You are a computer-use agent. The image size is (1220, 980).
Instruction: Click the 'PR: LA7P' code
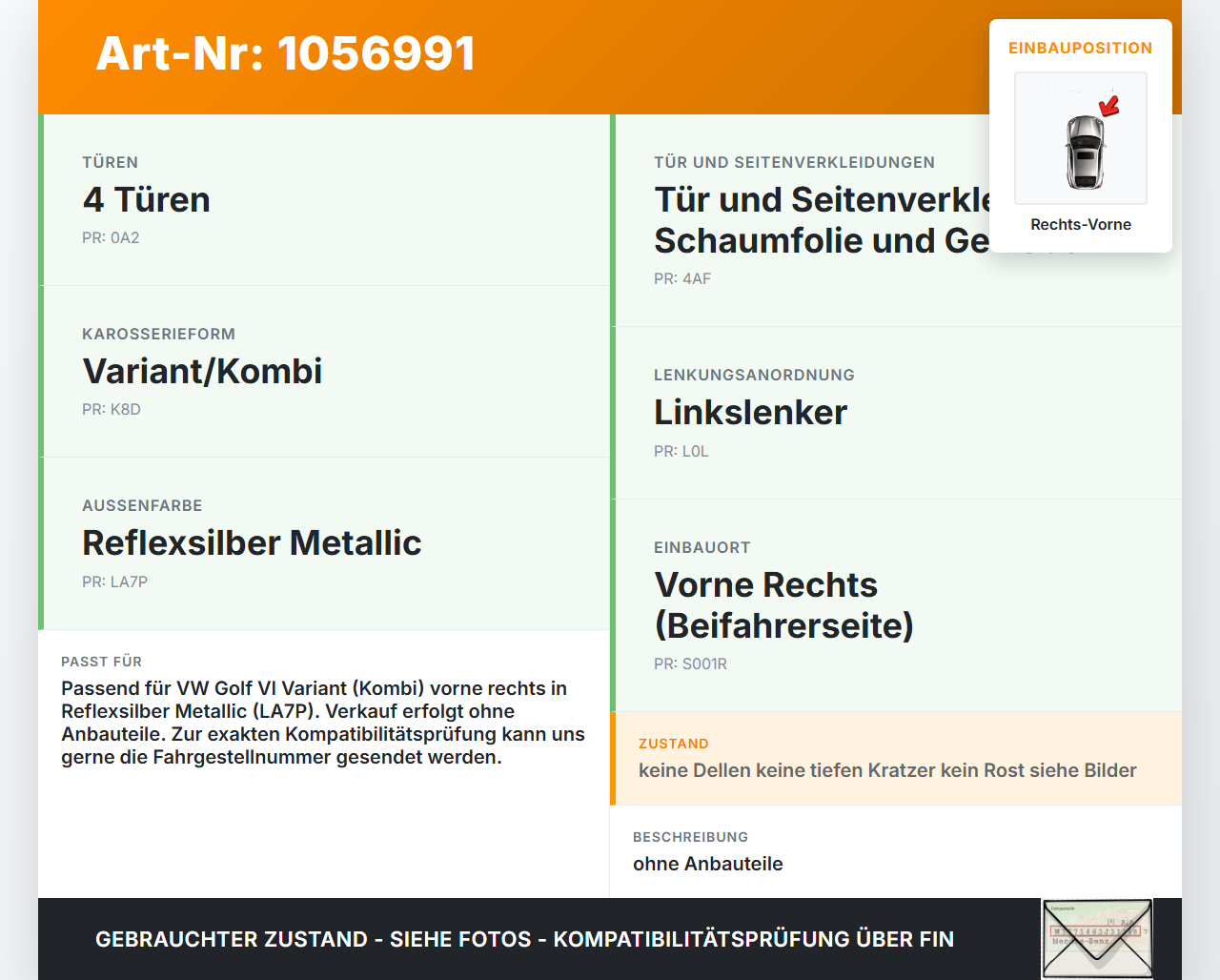(114, 582)
